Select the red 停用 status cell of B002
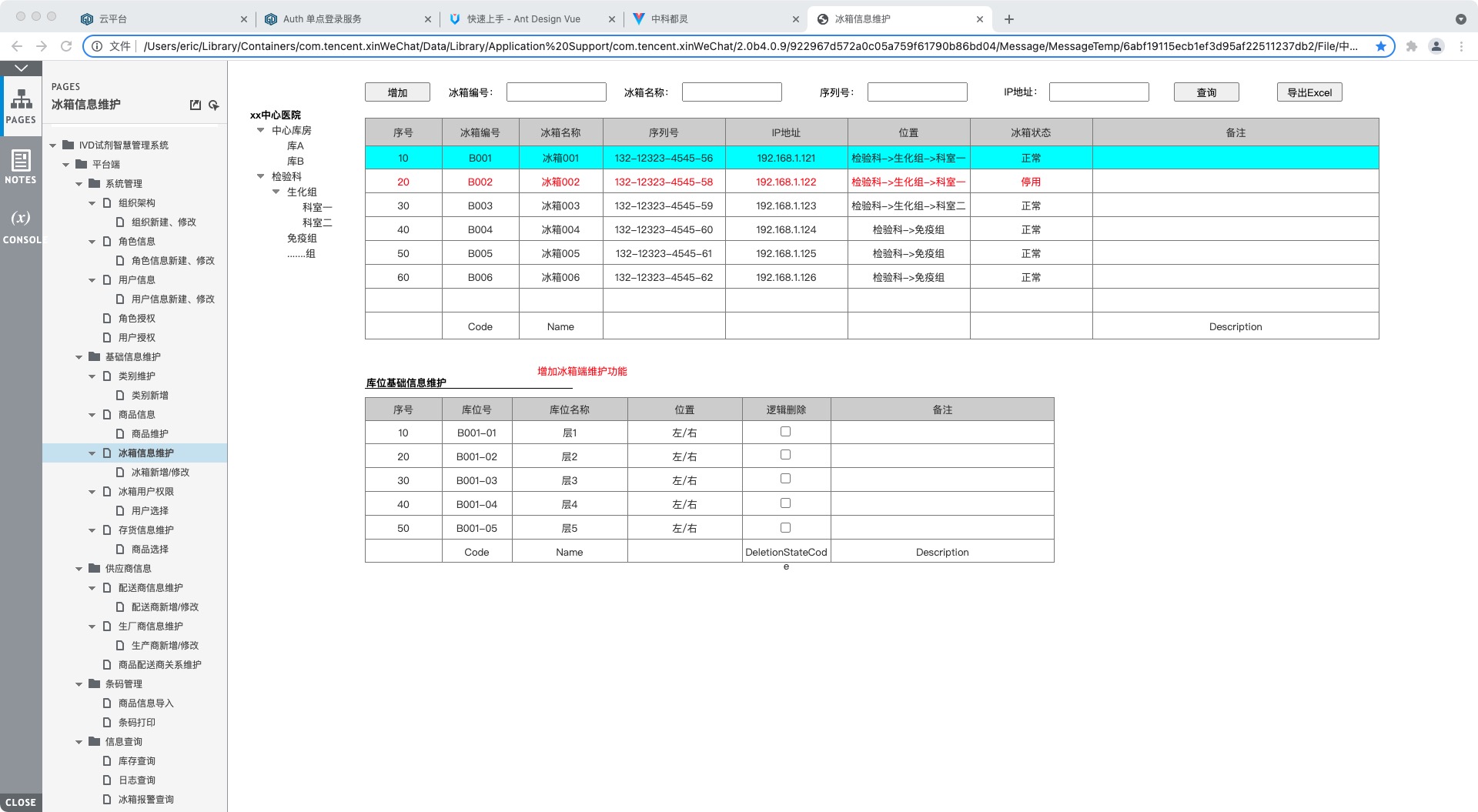The image size is (1478, 812). 1031,182
